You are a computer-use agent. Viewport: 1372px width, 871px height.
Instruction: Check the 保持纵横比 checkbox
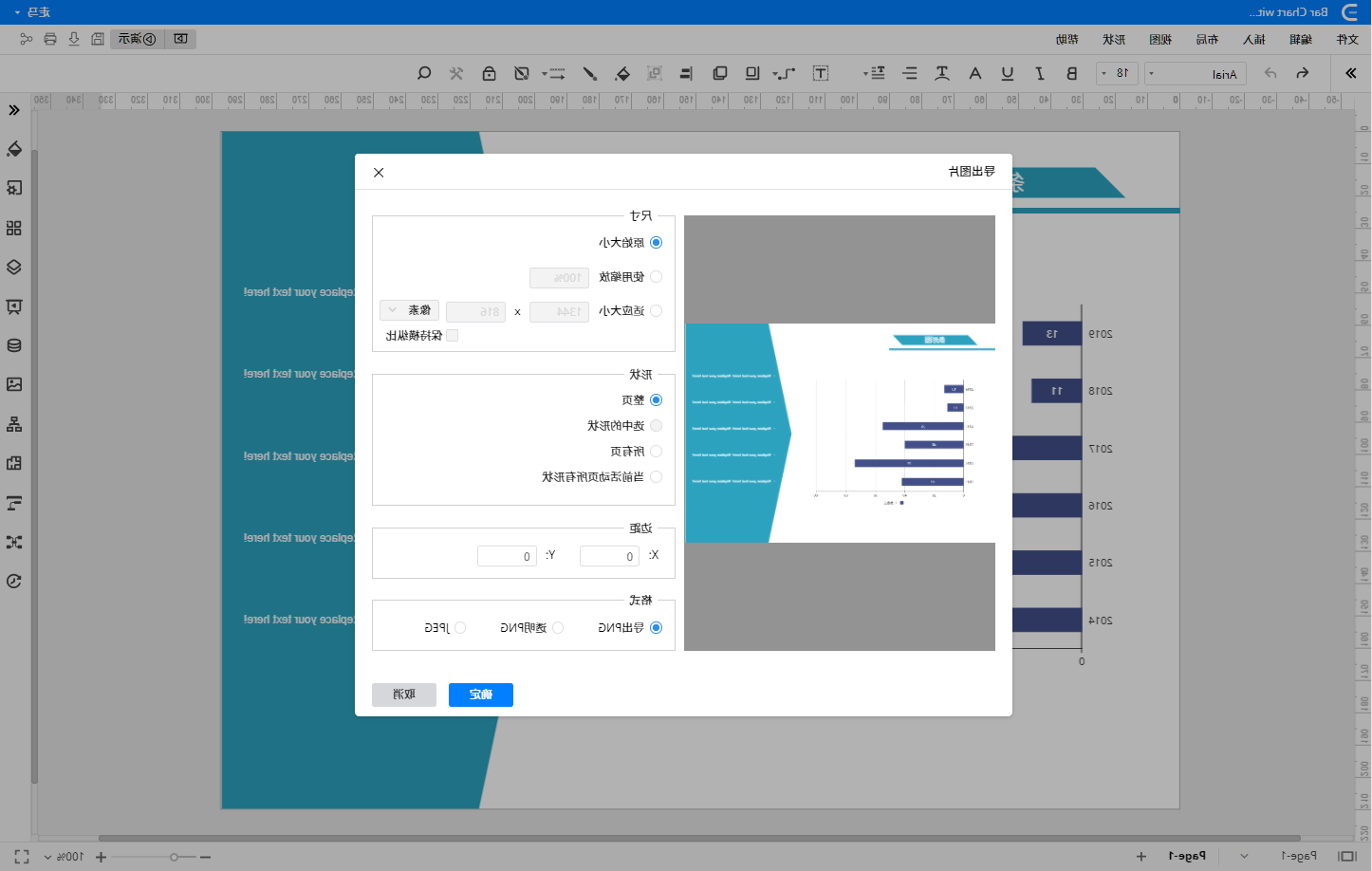tap(452, 336)
